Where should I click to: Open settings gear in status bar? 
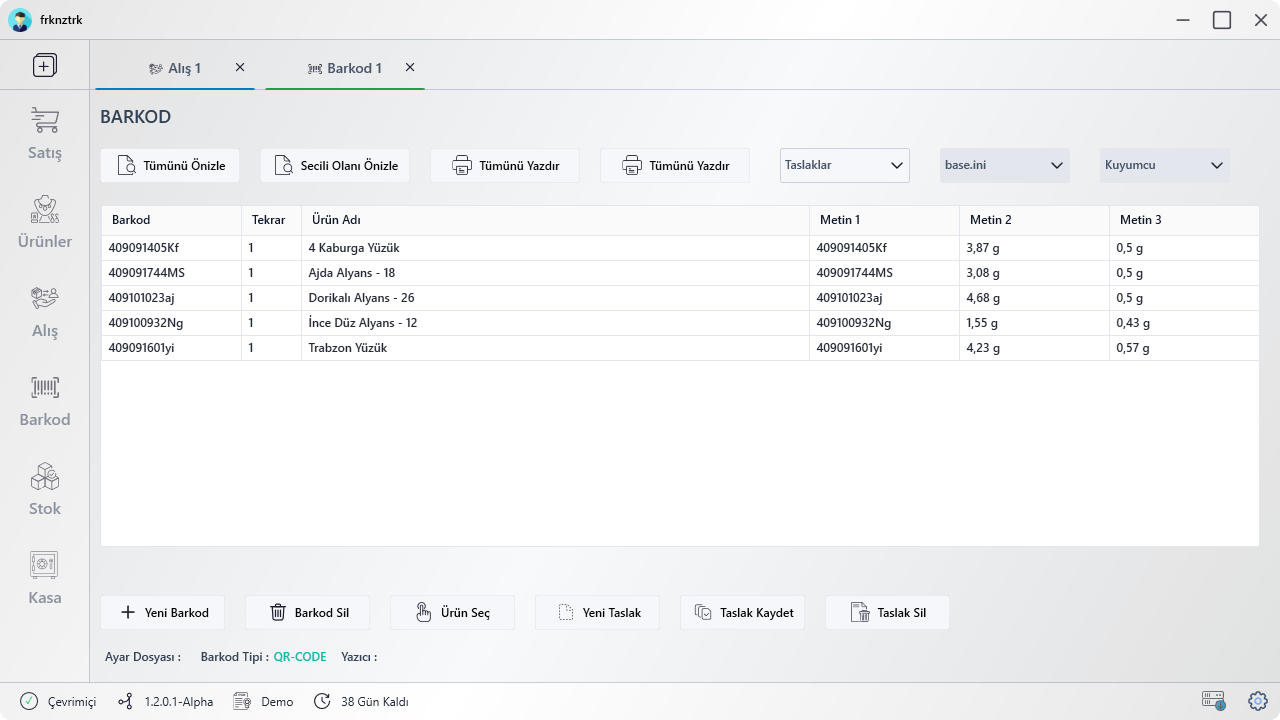pos(1258,701)
